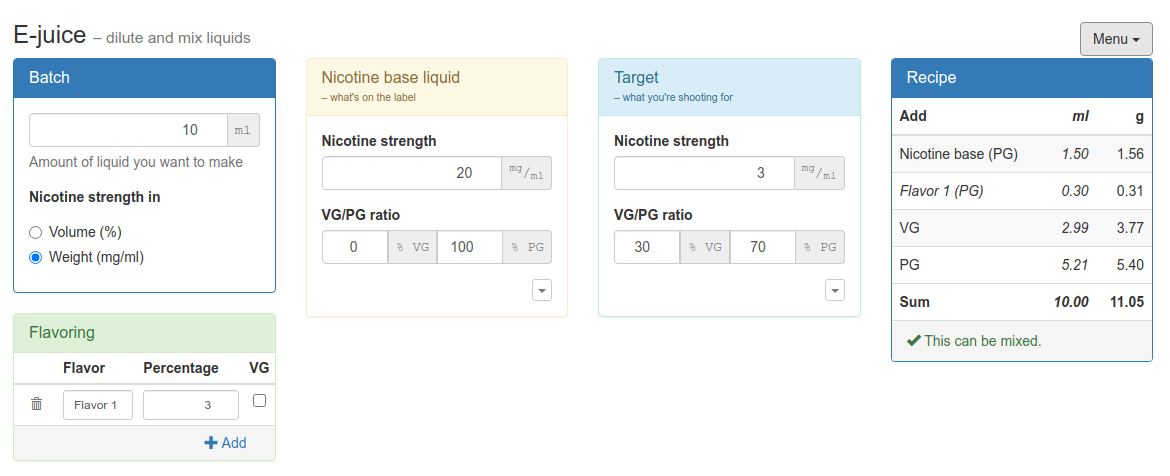Click the Flavor 1 name field
This screenshot has height=476, width=1170.
click(x=98, y=405)
